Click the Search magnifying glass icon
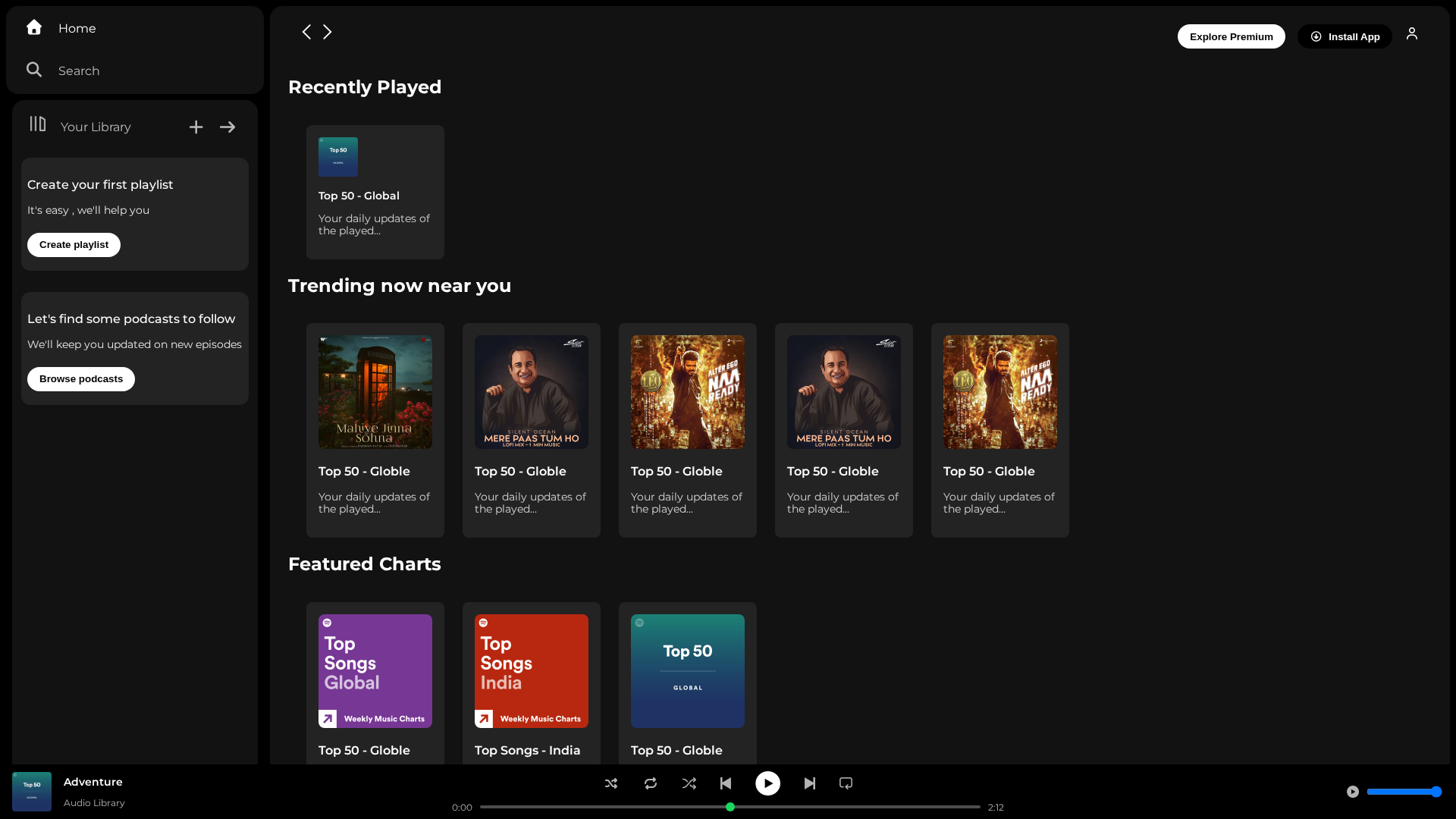Screen dimensions: 1456x819 pos(34,70)
